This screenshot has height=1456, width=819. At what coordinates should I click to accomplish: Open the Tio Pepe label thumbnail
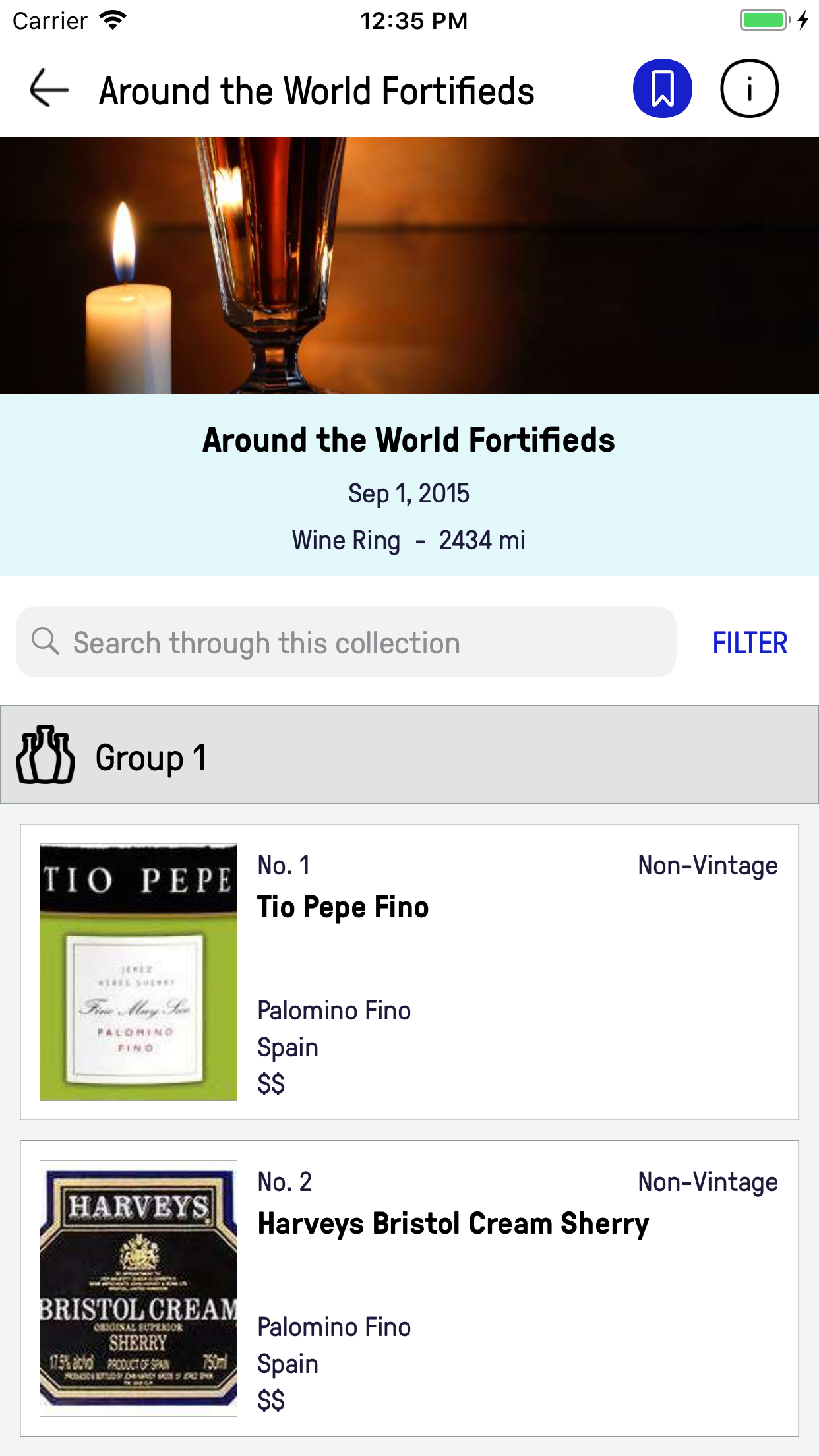coord(138,972)
